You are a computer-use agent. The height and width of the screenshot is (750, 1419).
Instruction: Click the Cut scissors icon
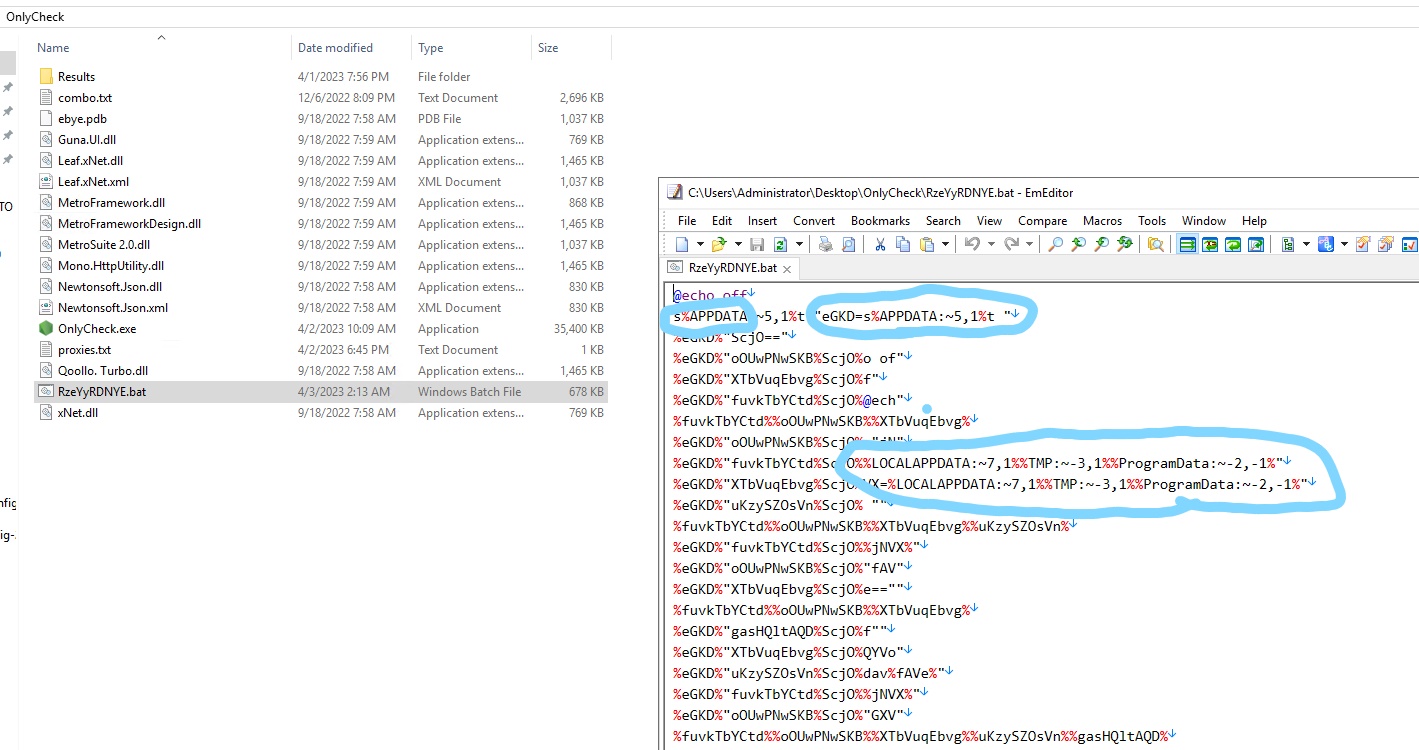point(879,244)
